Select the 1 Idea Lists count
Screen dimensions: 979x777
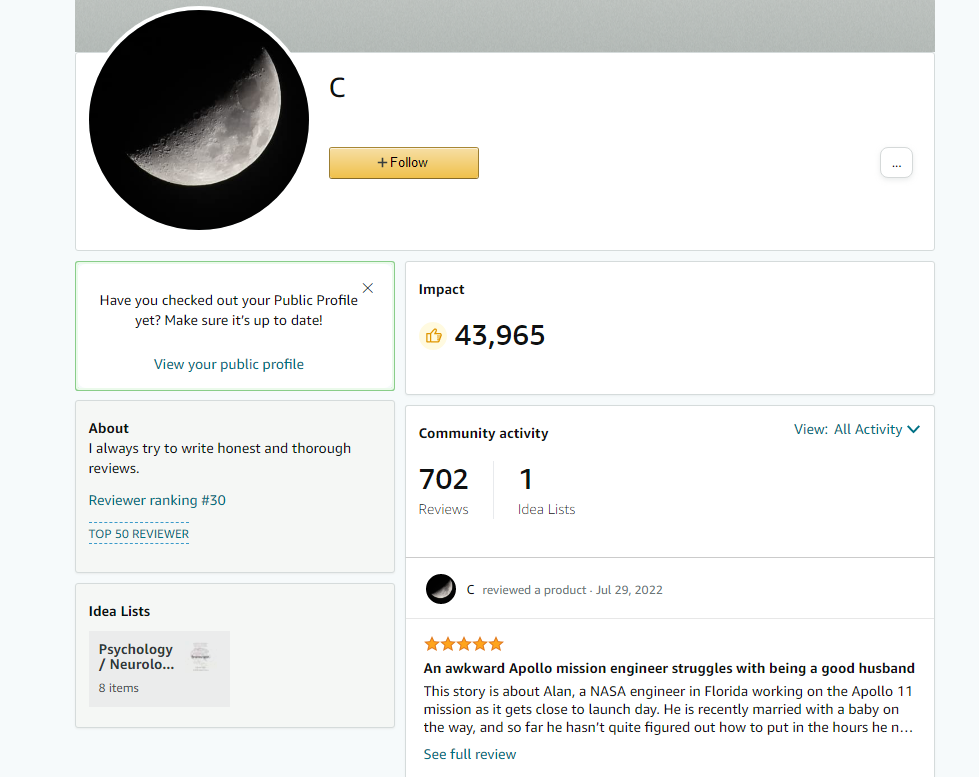coord(546,491)
